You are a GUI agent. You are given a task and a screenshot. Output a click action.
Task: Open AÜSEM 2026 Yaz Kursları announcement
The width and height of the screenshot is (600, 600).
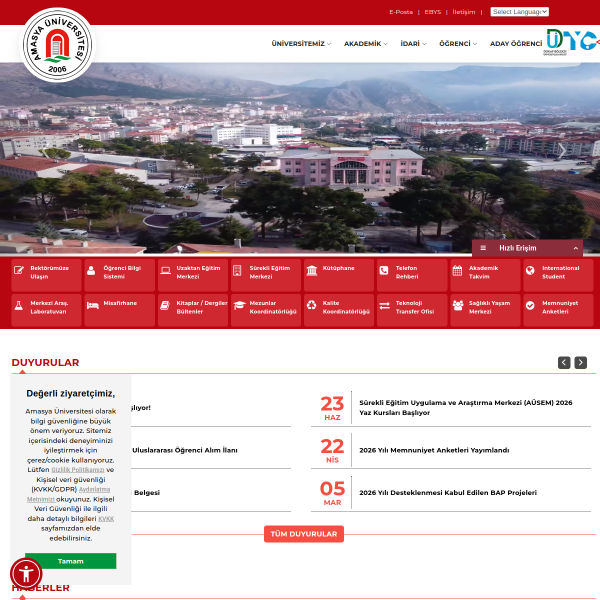pos(466,408)
